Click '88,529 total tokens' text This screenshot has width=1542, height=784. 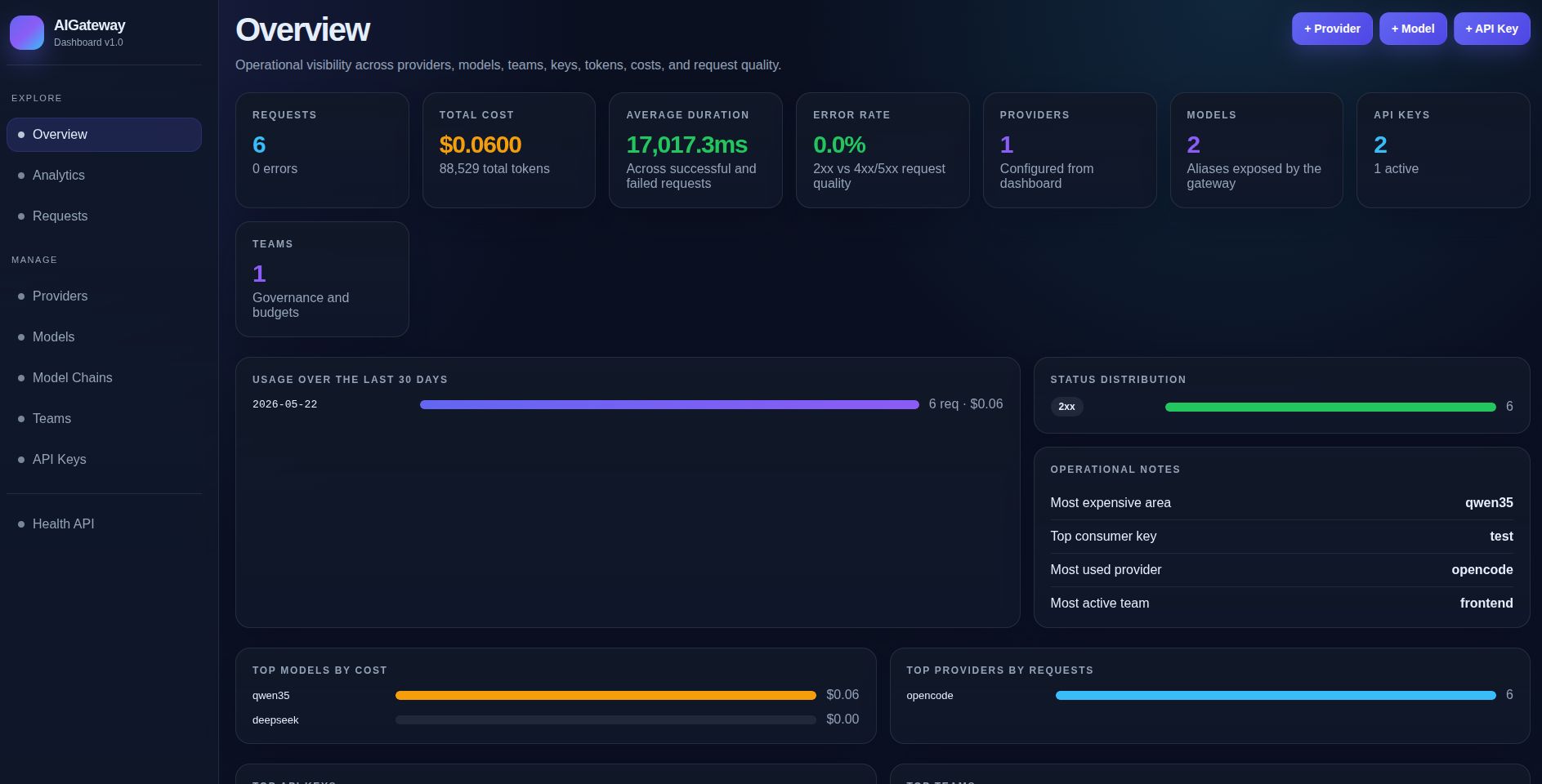tap(494, 169)
